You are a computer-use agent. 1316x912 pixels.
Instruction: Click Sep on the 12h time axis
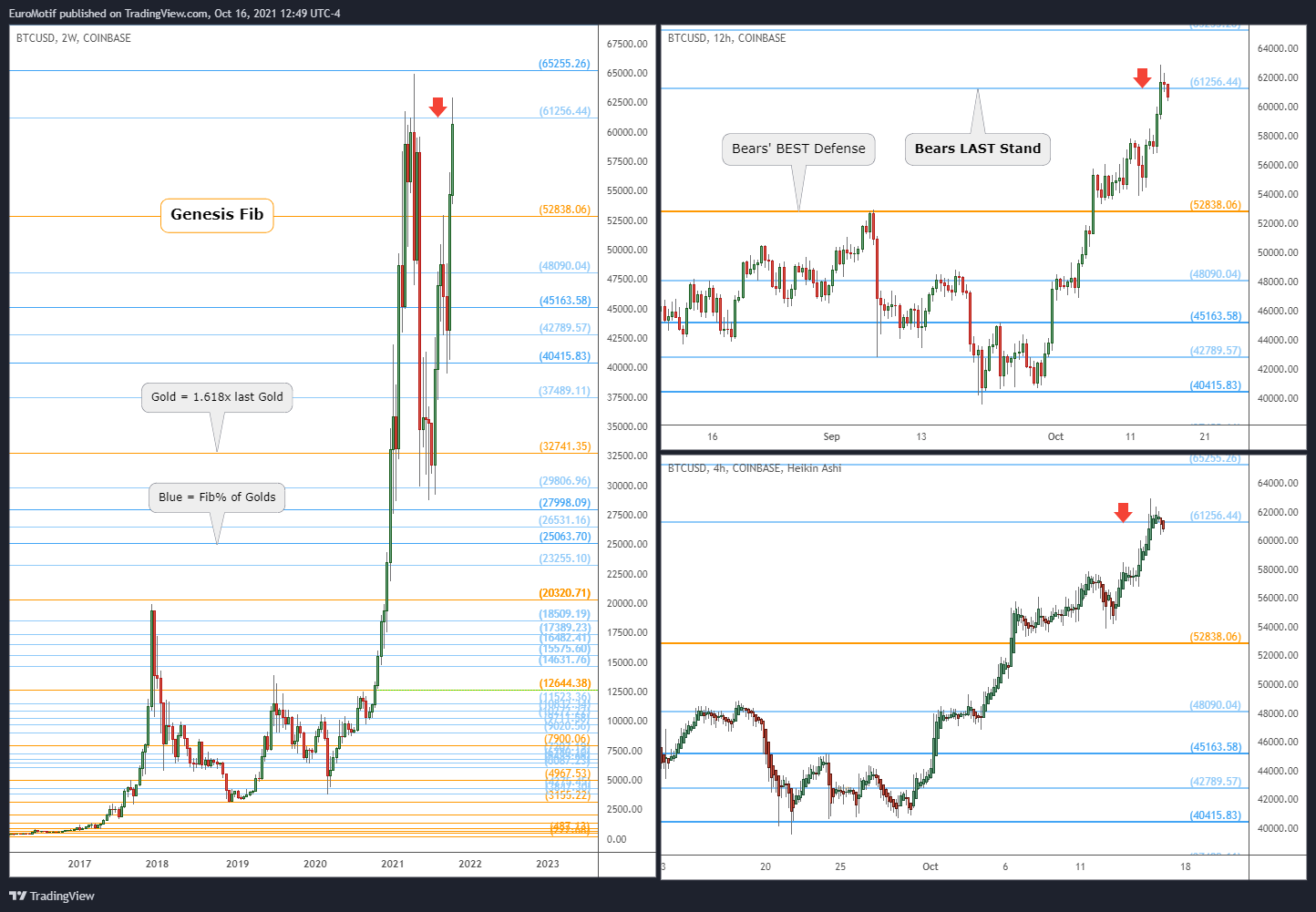[831, 436]
